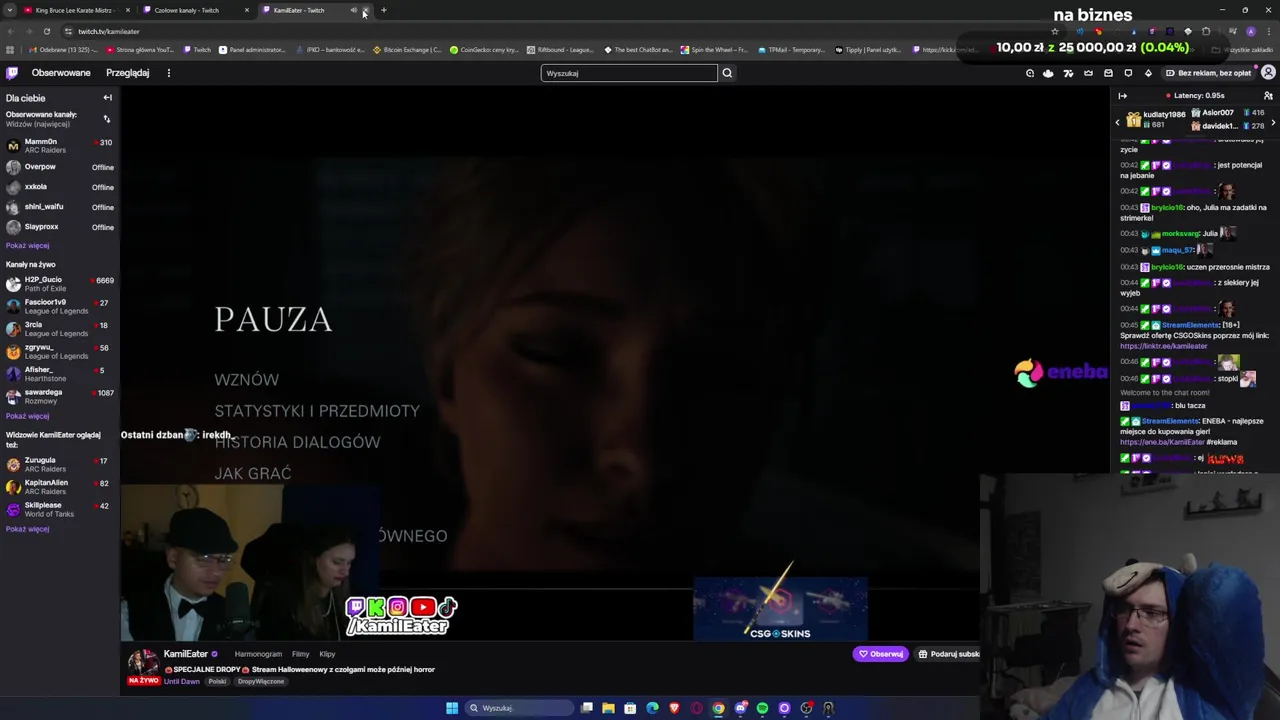Click the circular search extension icon in header
This screenshot has height=720, width=1280.
click(x=1030, y=73)
